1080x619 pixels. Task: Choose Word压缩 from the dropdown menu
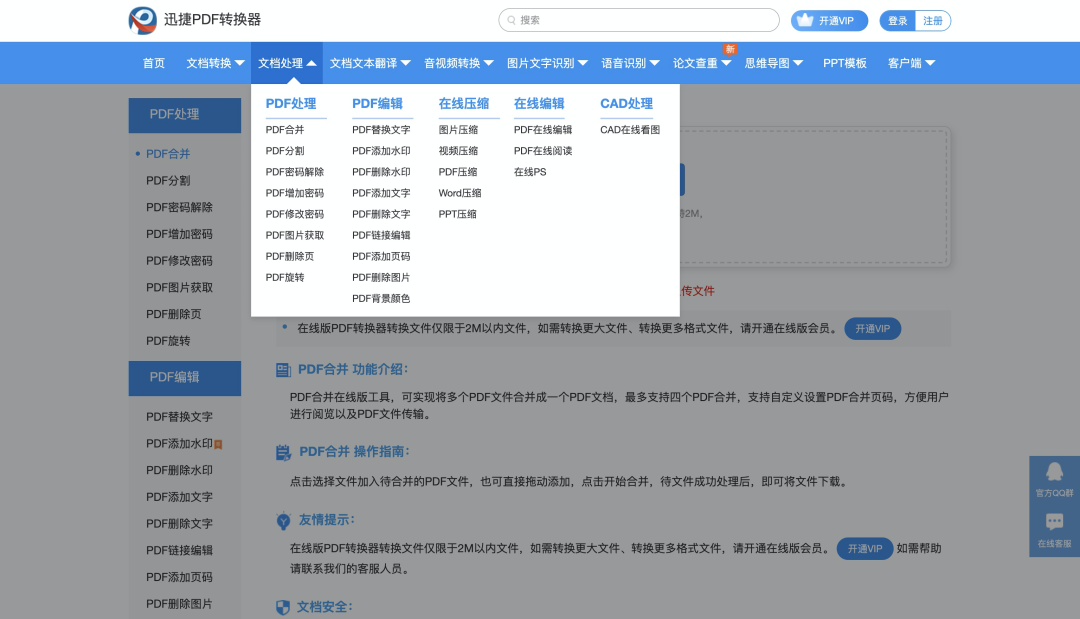(460, 193)
